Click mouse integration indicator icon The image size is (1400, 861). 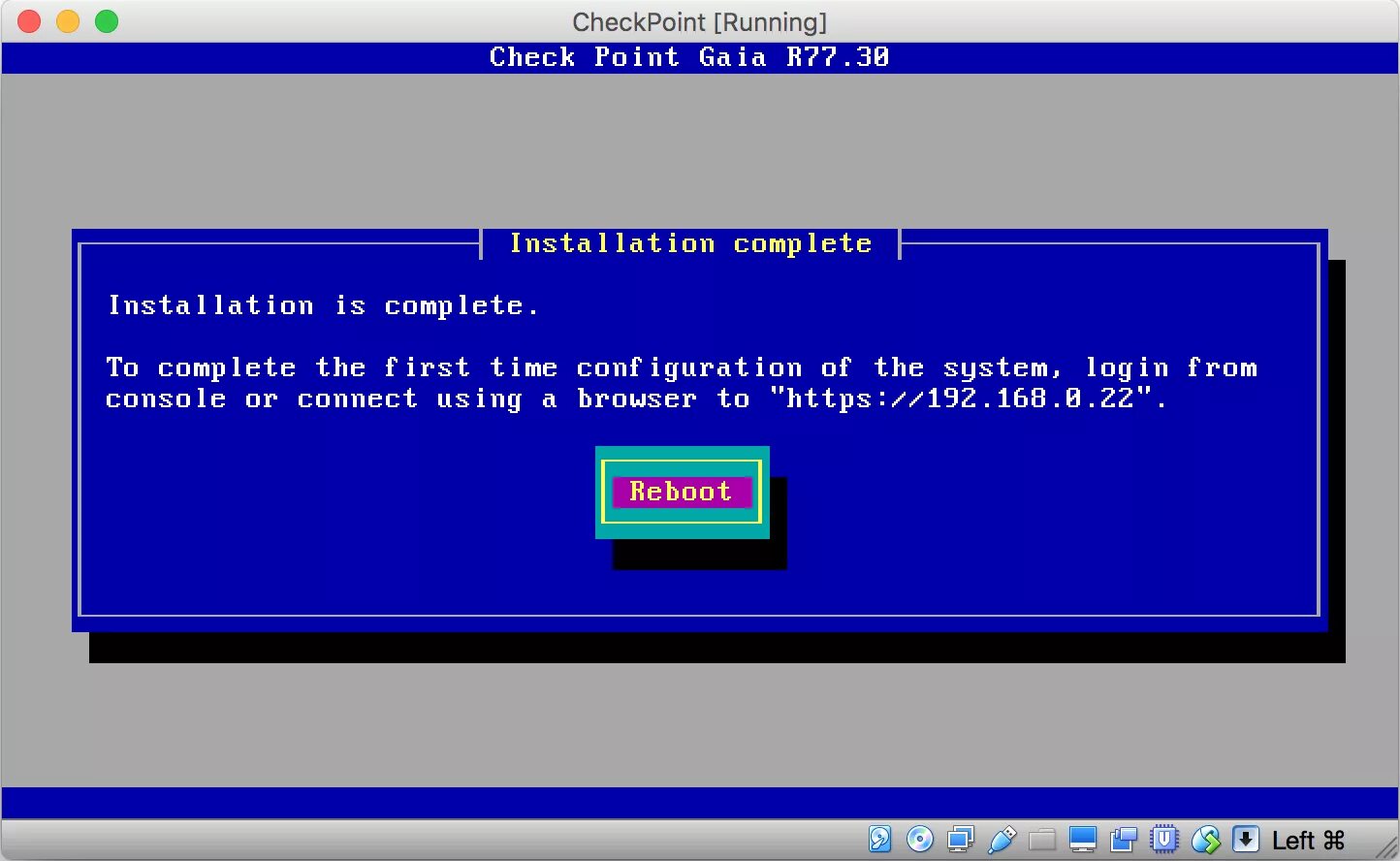(x=1205, y=839)
